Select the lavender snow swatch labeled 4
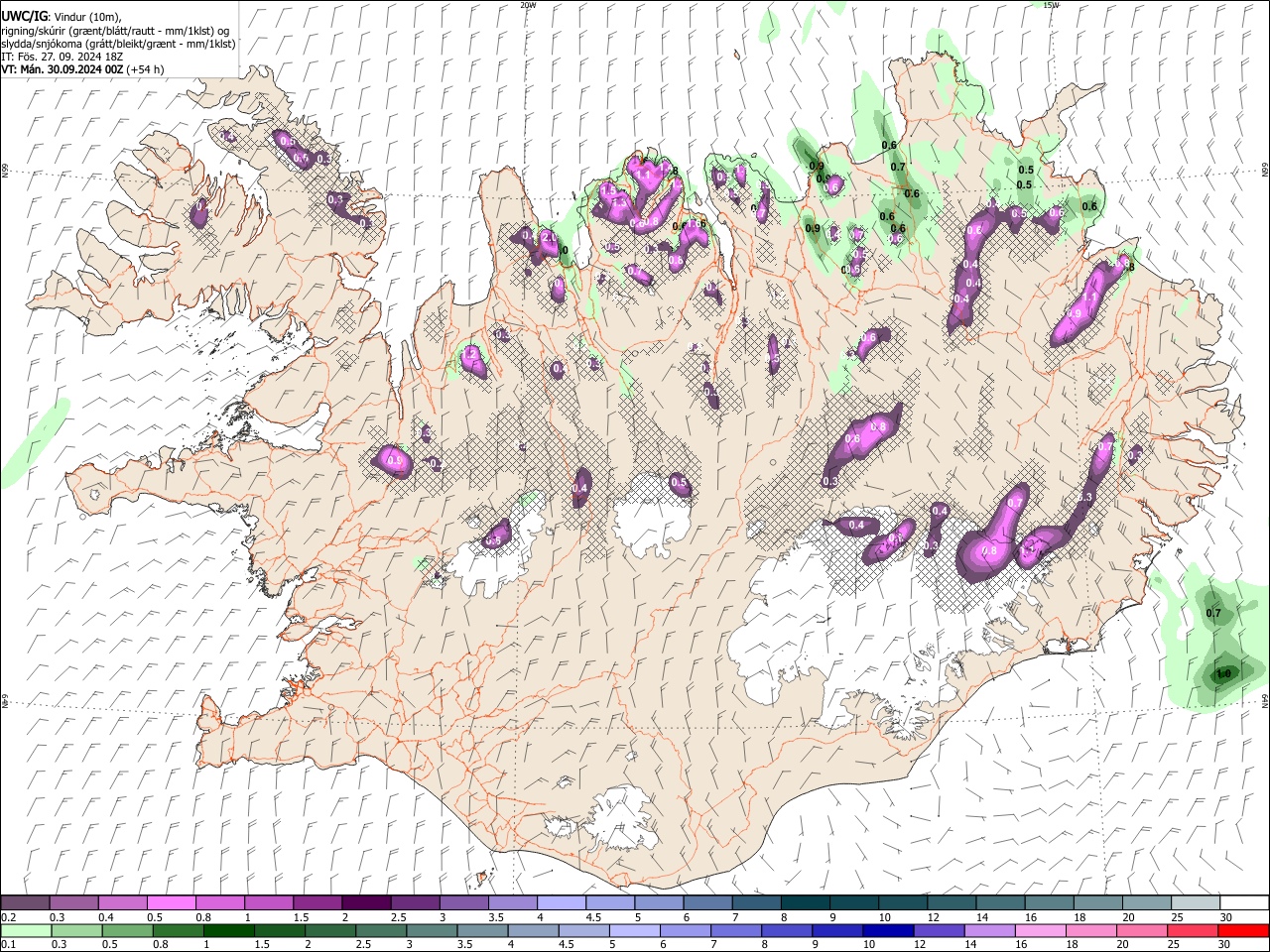Image resolution: width=1270 pixels, height=952 pixels. [560, 903]
